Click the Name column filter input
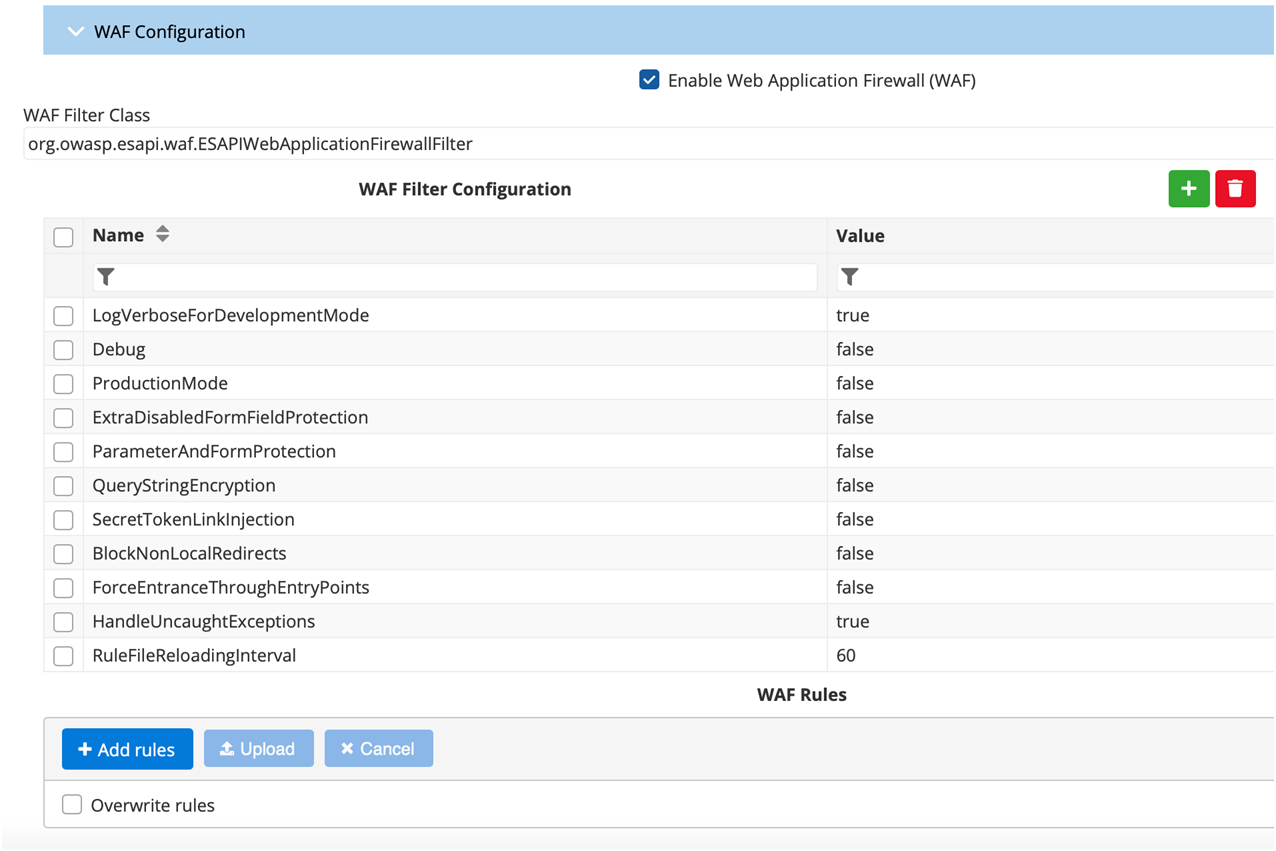Viewport: 1276px width, 851px height. click(450, 276)
